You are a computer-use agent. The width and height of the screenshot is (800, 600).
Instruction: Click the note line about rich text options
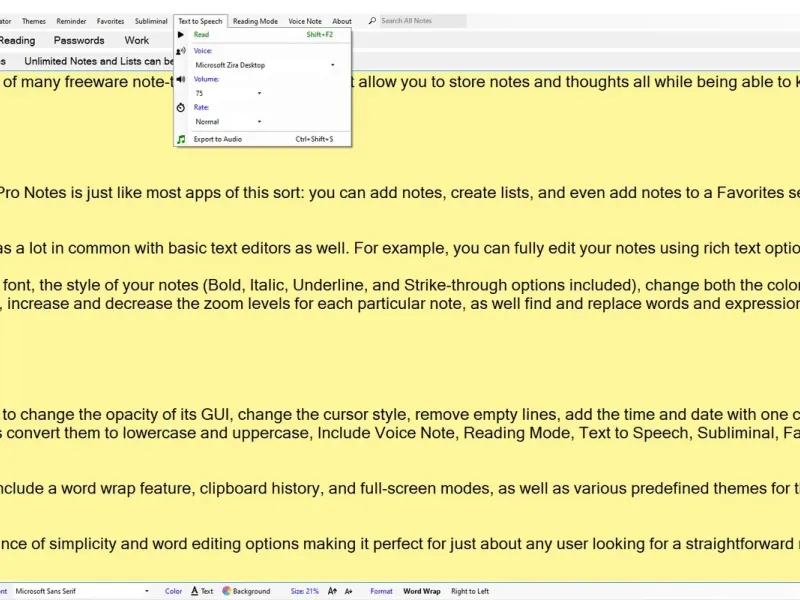click(400, 248)
